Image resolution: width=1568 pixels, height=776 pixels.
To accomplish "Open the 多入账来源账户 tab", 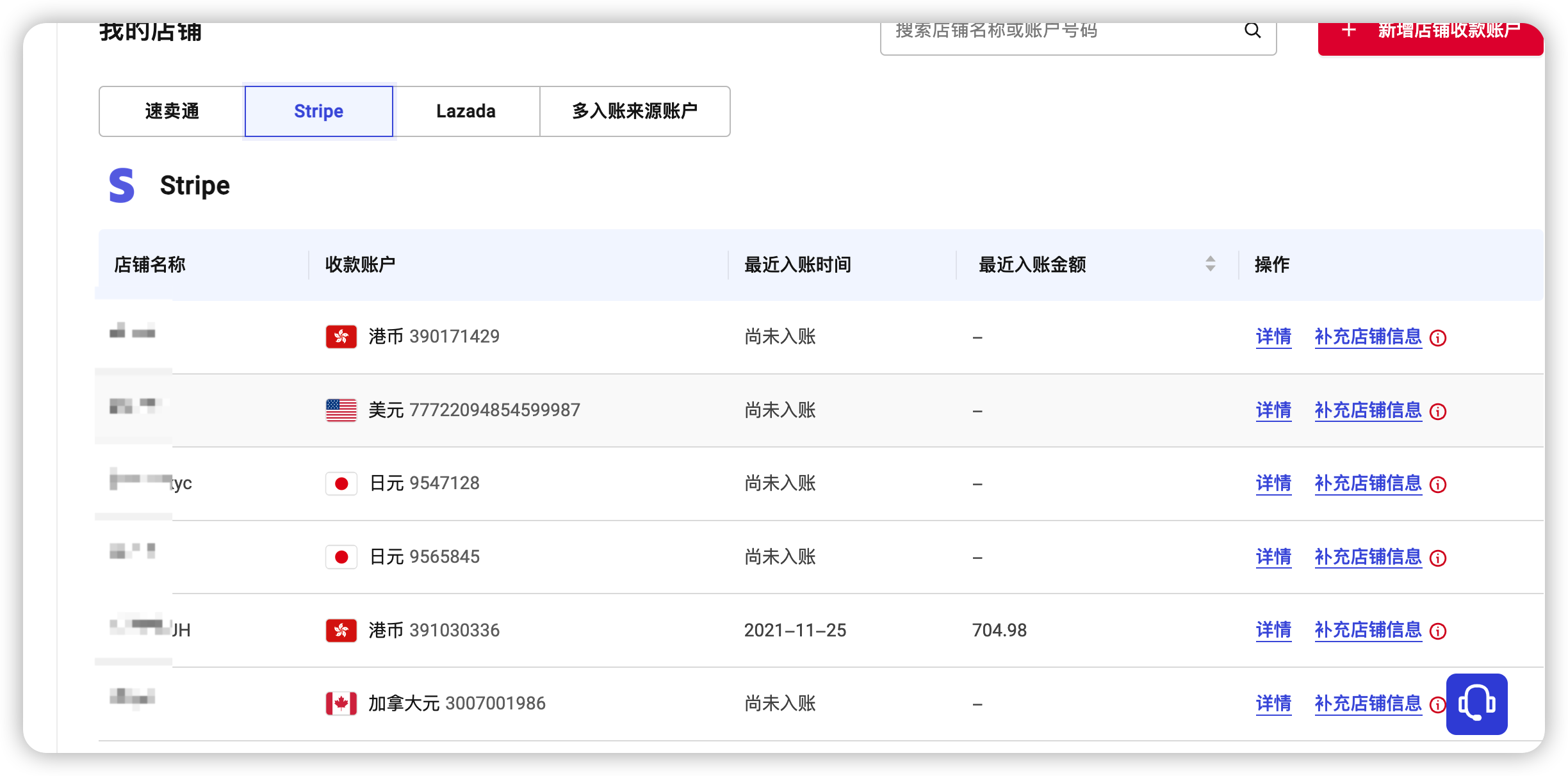I will pos(635,111).
